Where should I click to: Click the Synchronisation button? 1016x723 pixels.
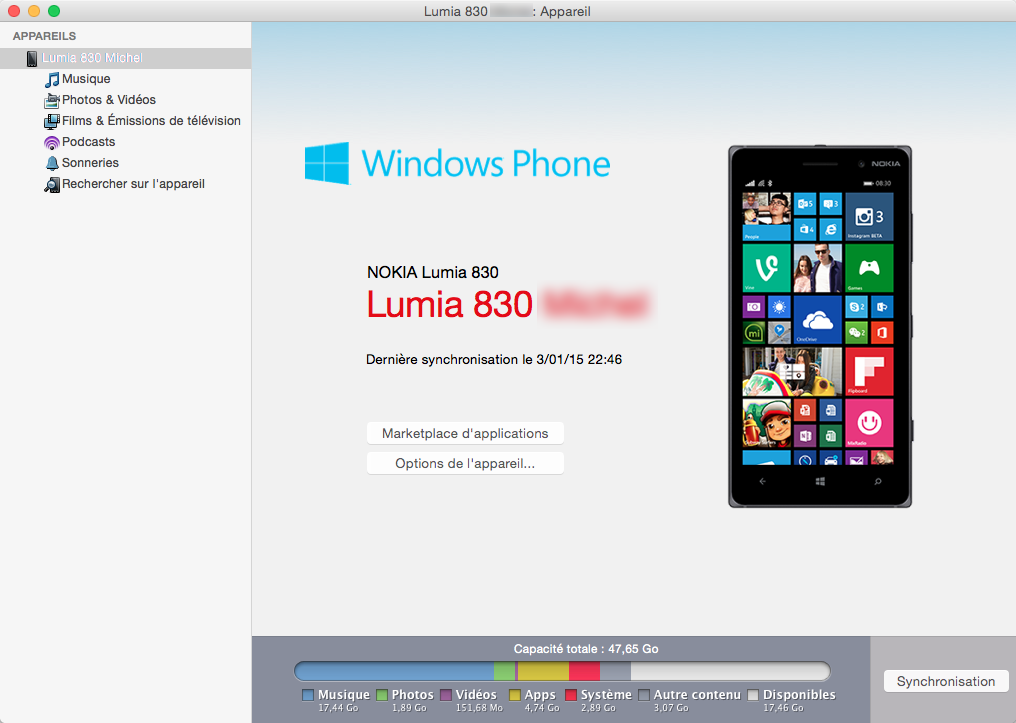point(946,682)
